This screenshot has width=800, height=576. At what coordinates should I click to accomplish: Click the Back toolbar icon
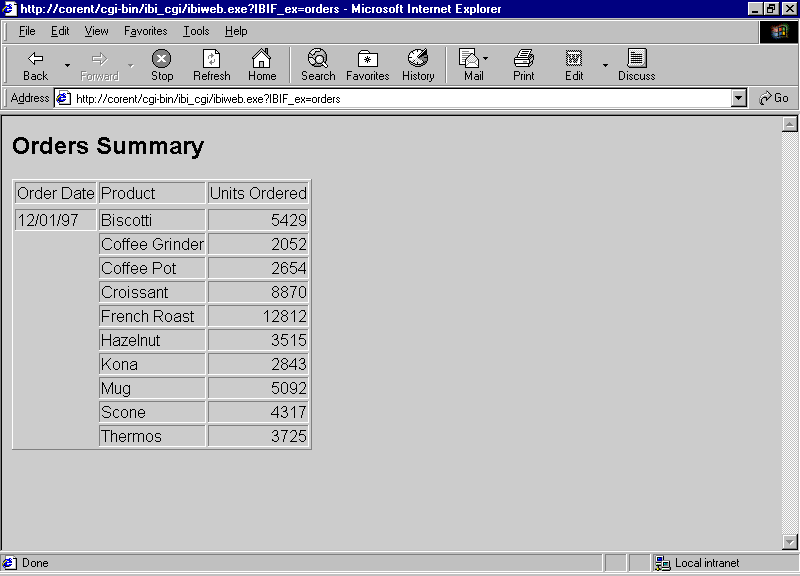(35, 59)
